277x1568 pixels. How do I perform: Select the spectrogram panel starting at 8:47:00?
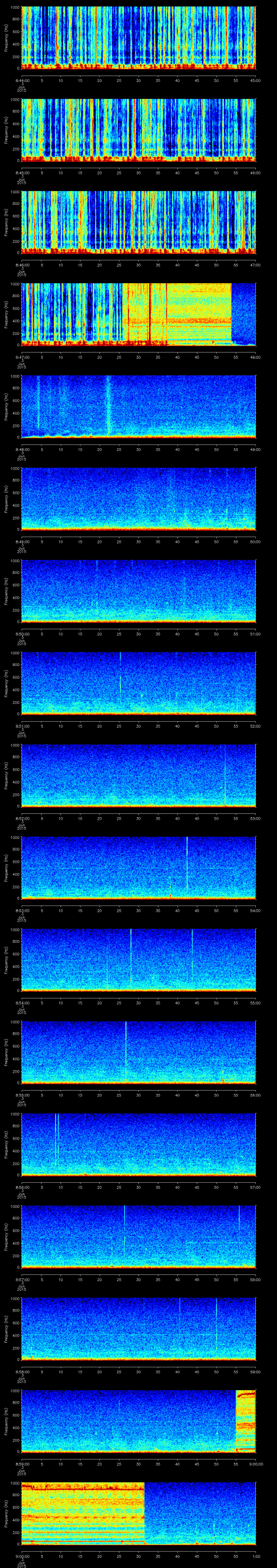click(138, 315)
